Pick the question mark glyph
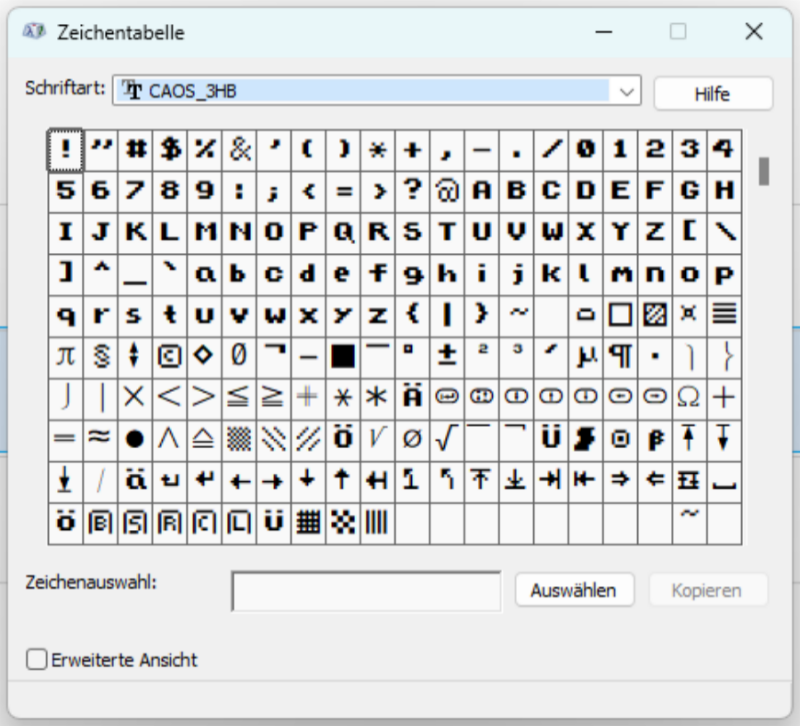This screenshot has height=726, width=800. click(x=411, y=190)
